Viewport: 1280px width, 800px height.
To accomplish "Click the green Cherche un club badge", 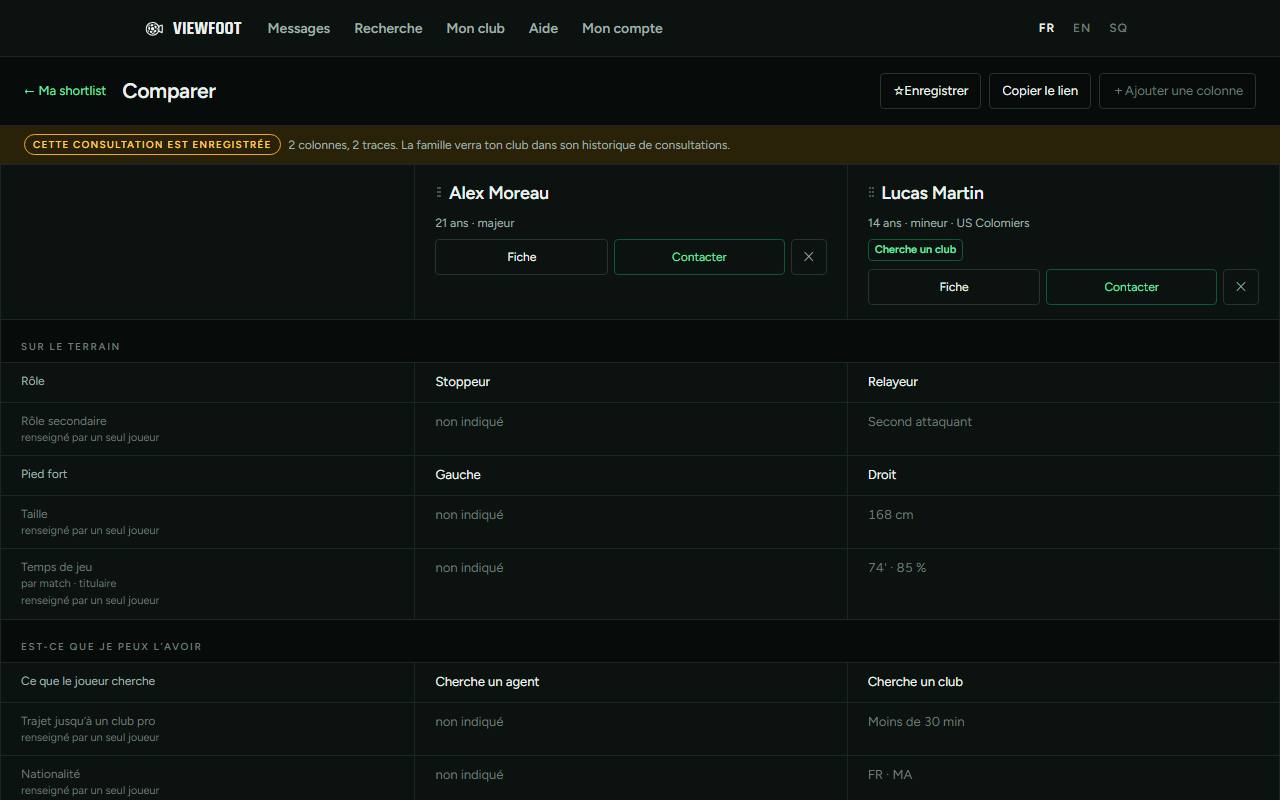I will (x=915, y=250).
